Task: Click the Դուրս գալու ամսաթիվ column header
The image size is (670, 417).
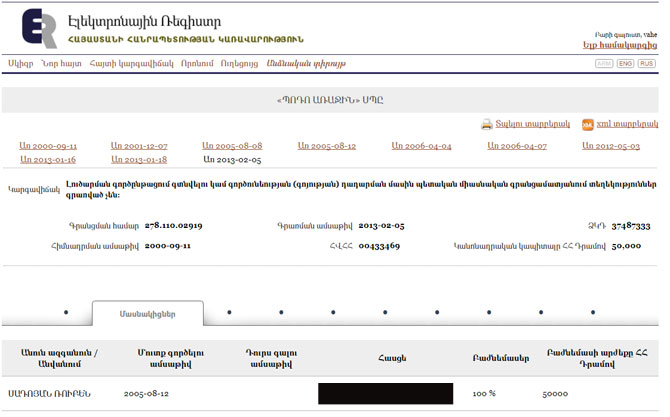Action: (271, 358)
